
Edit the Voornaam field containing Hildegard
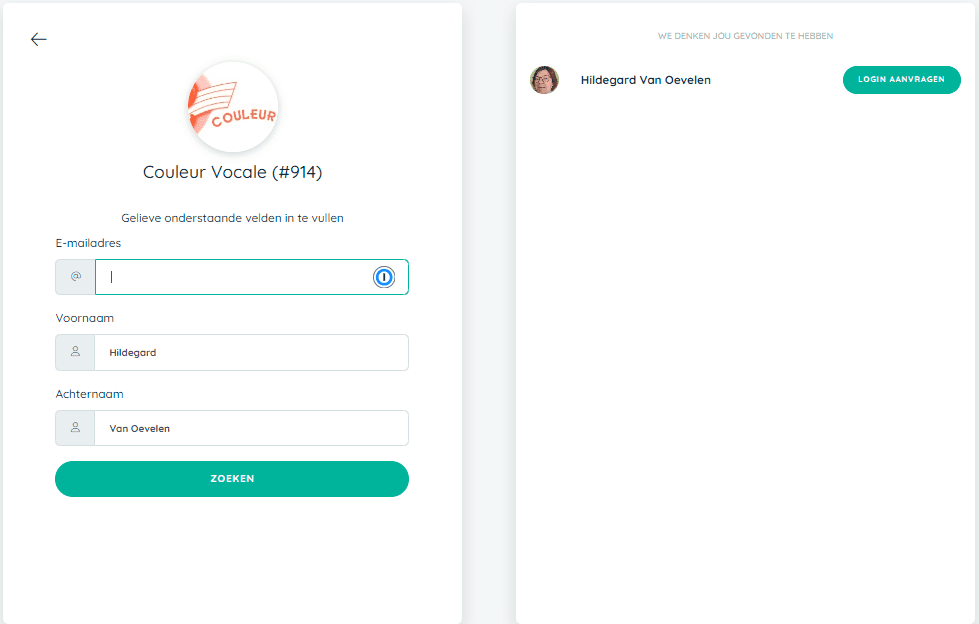click(252, 352)
